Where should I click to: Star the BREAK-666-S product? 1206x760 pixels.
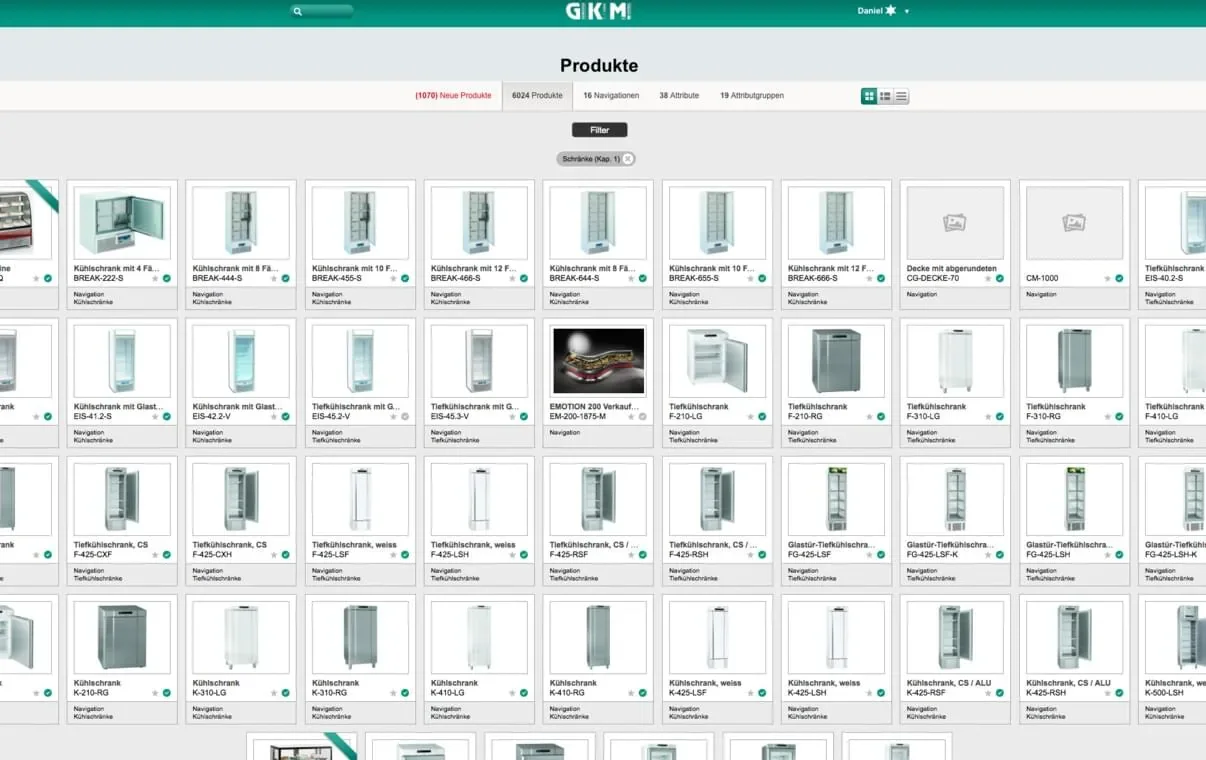coord(870,278)
